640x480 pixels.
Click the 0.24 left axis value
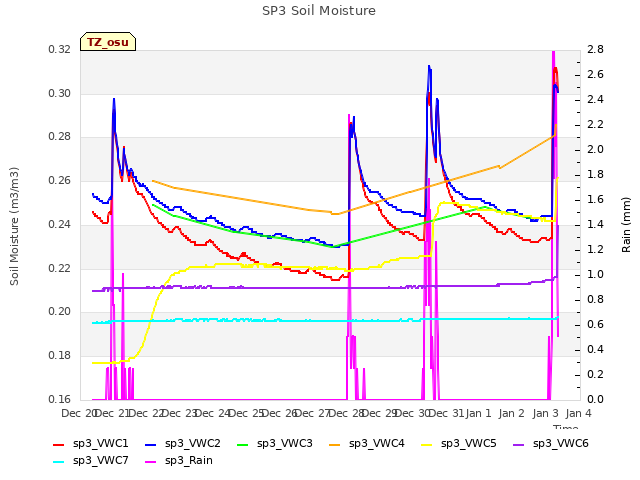point(60,224)
